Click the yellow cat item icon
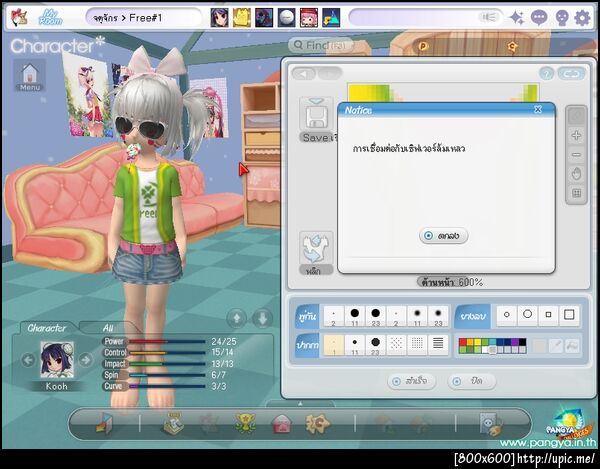 point(242,18)
